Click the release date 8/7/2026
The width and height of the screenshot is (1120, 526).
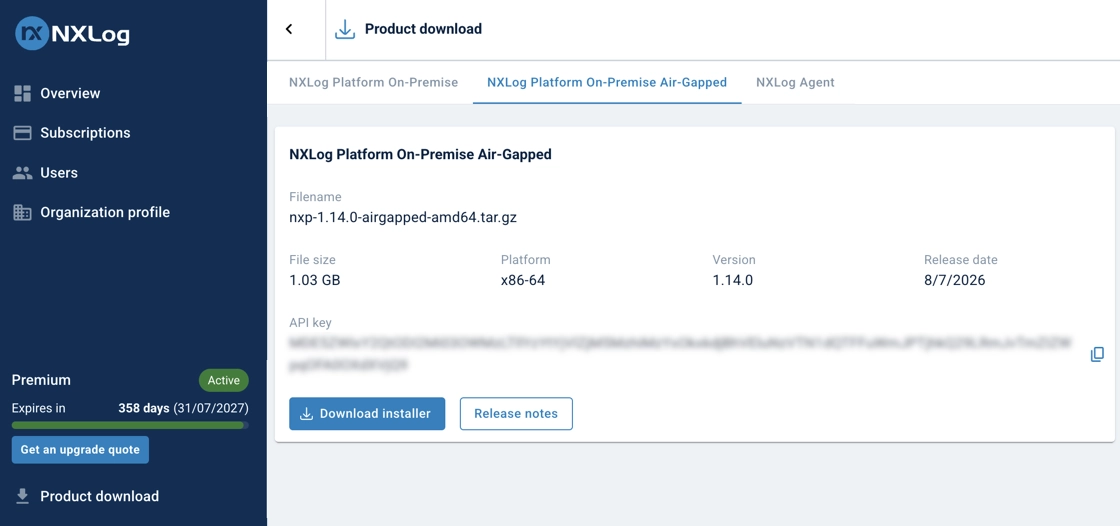pos(954,280)
